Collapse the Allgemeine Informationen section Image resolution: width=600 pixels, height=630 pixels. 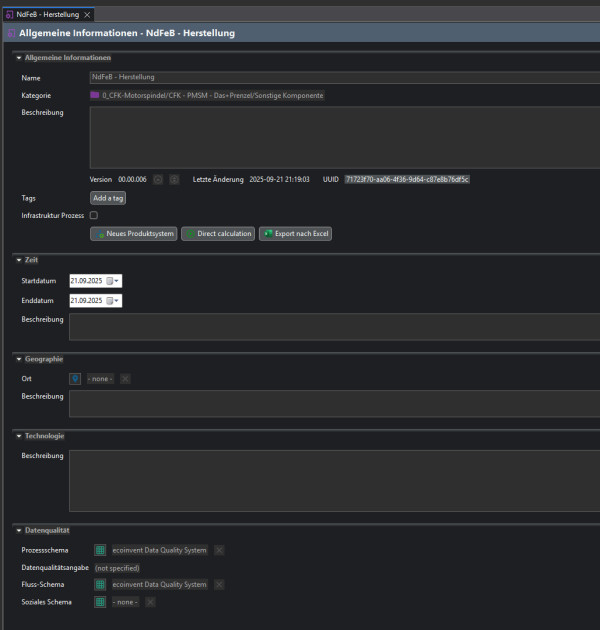[x=18, y=58]
